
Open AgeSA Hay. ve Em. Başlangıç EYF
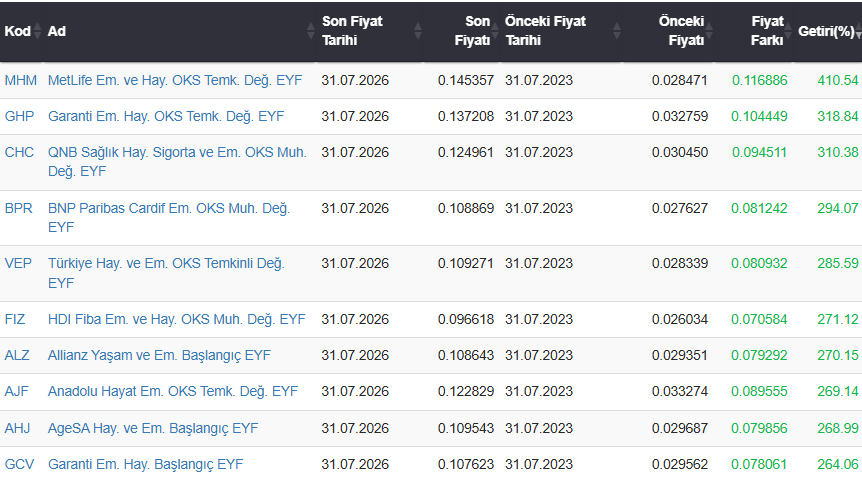[x=153, y=428]
